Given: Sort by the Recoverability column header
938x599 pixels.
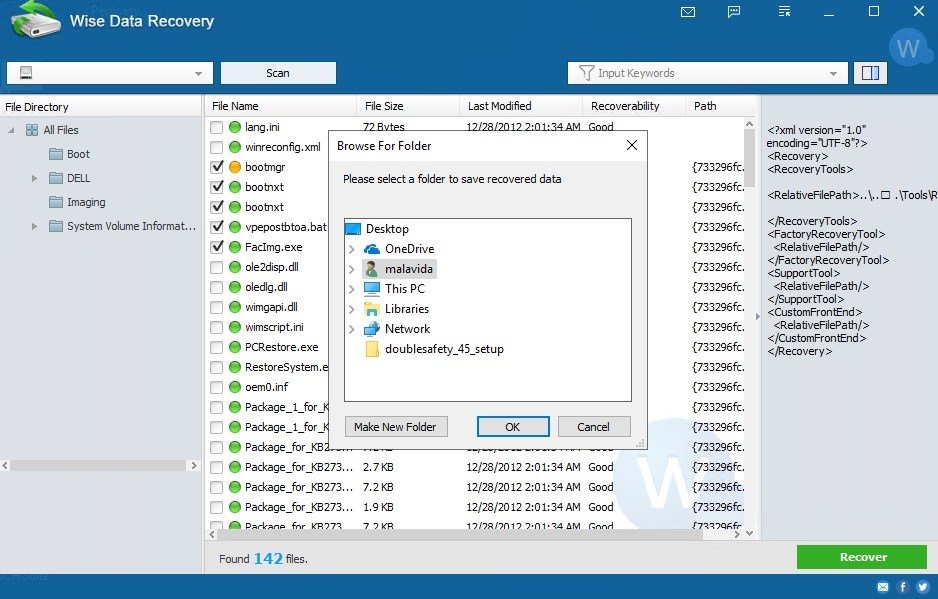Looking at the screenshot, I should pos(634,106).
